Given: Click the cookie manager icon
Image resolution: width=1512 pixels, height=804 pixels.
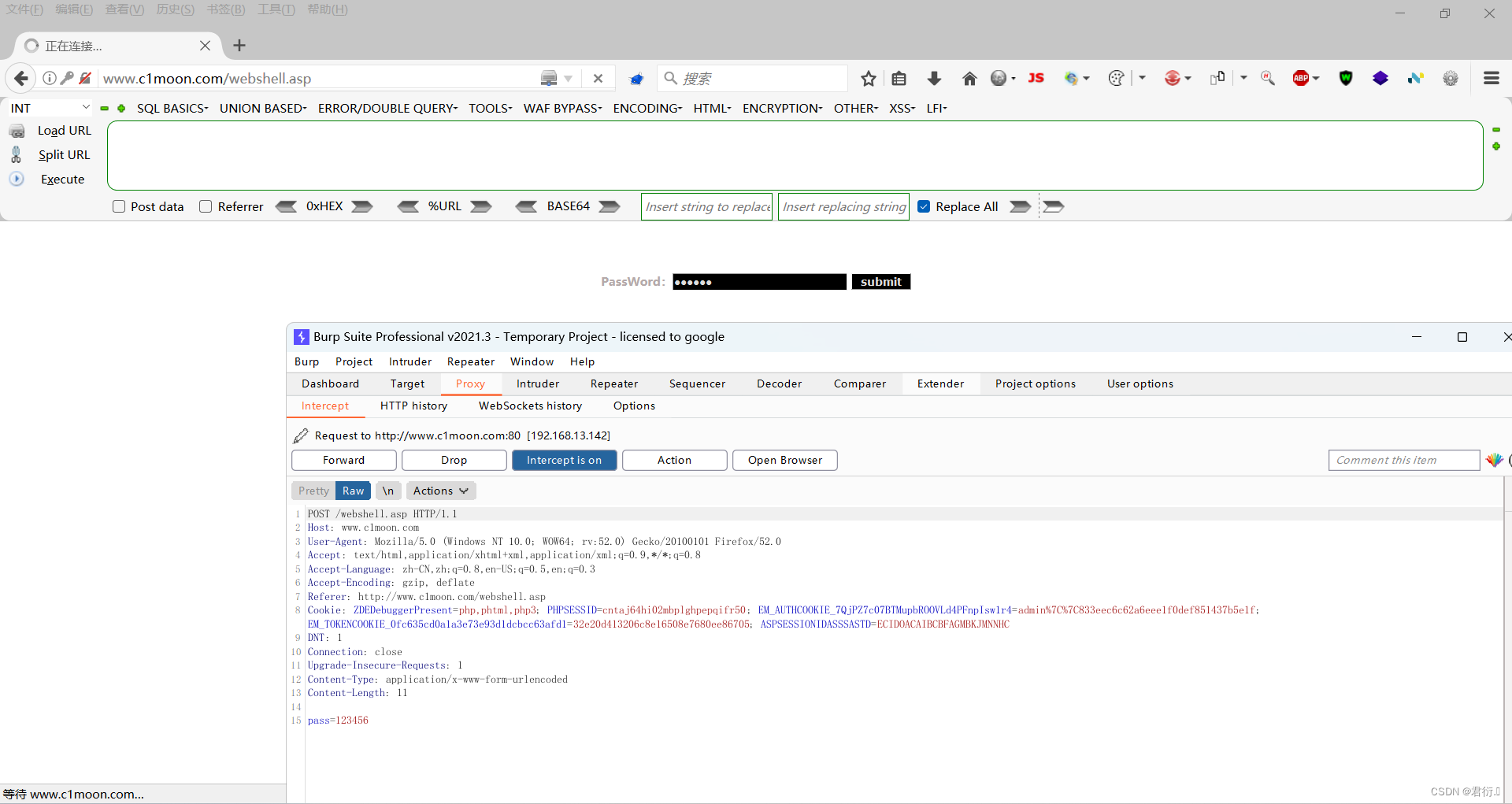Looking at the screenshot, I should (1115, 78).
